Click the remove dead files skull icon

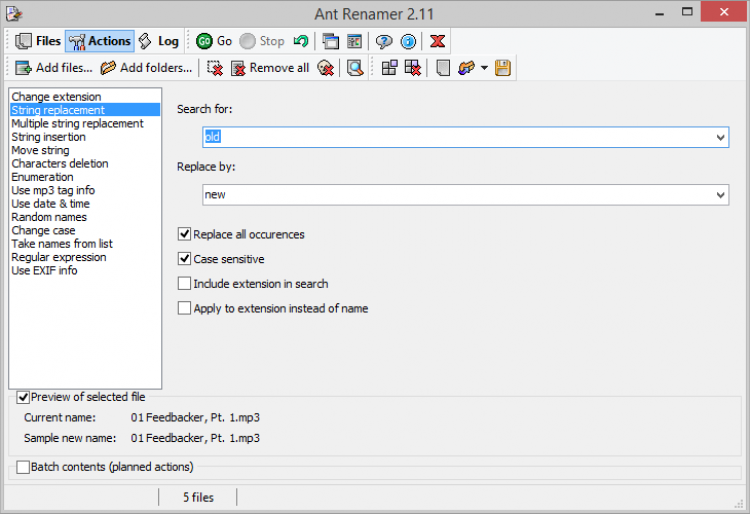click(x=325, y=68)
